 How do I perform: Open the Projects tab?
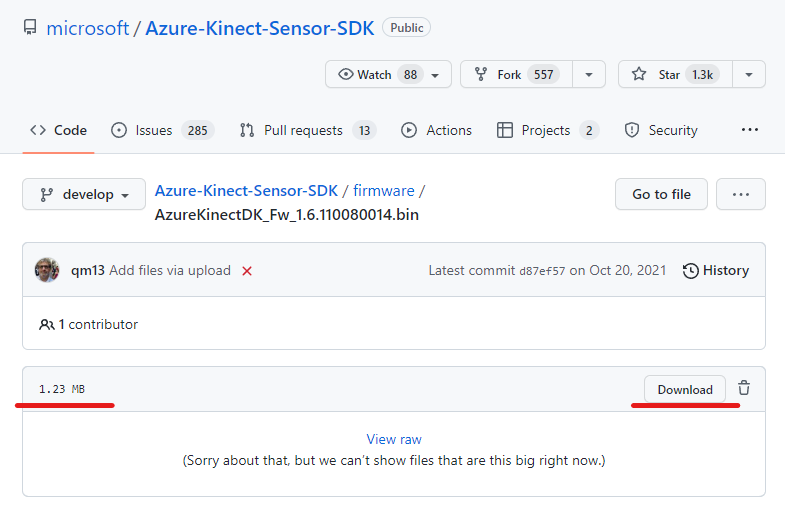pos(547,130)
